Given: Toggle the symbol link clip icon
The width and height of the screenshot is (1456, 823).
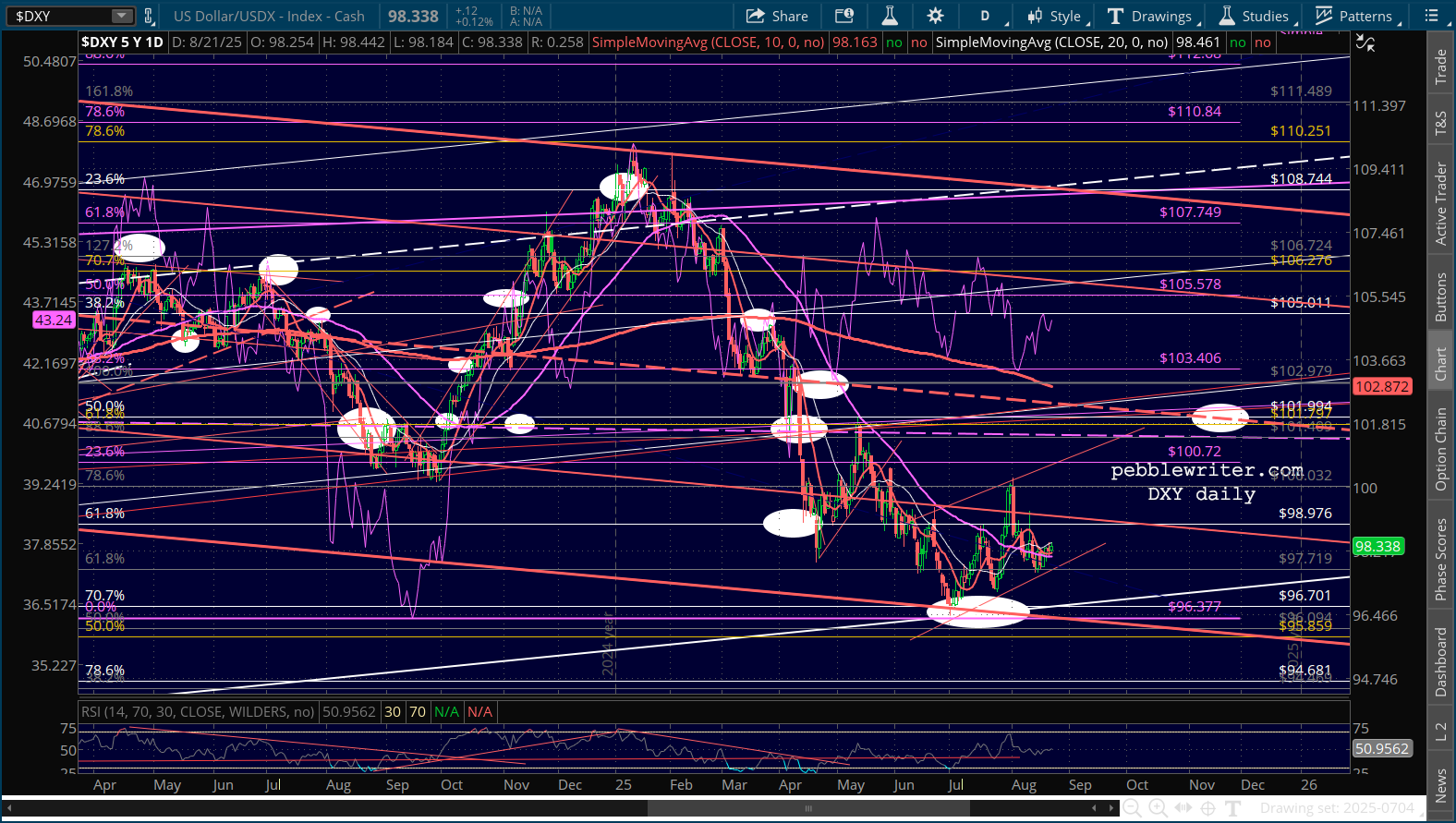Looking at the screenshot, I should [149, 16].
